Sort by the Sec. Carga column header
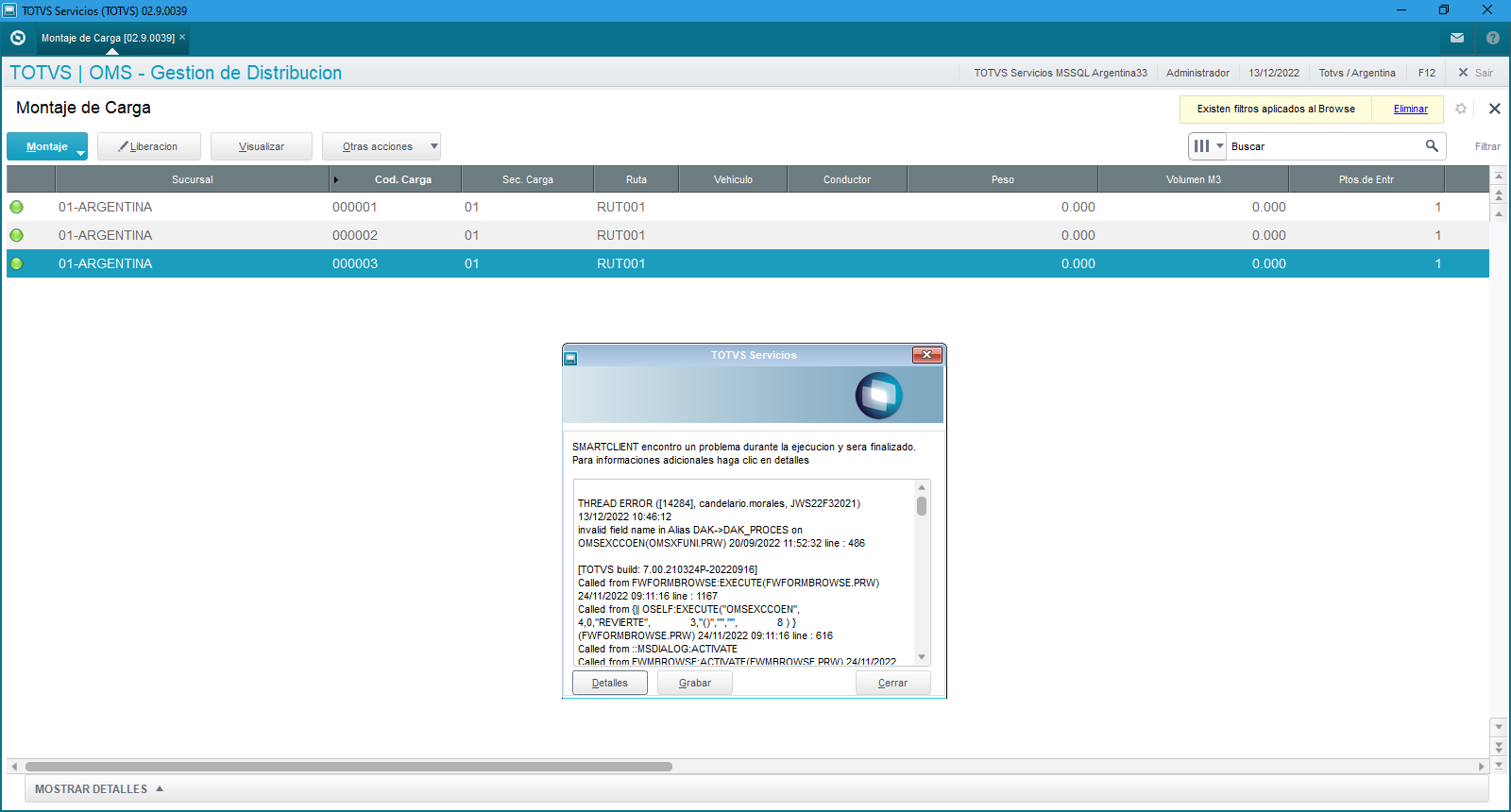The image size is (1511, 812). pos(528,179)
